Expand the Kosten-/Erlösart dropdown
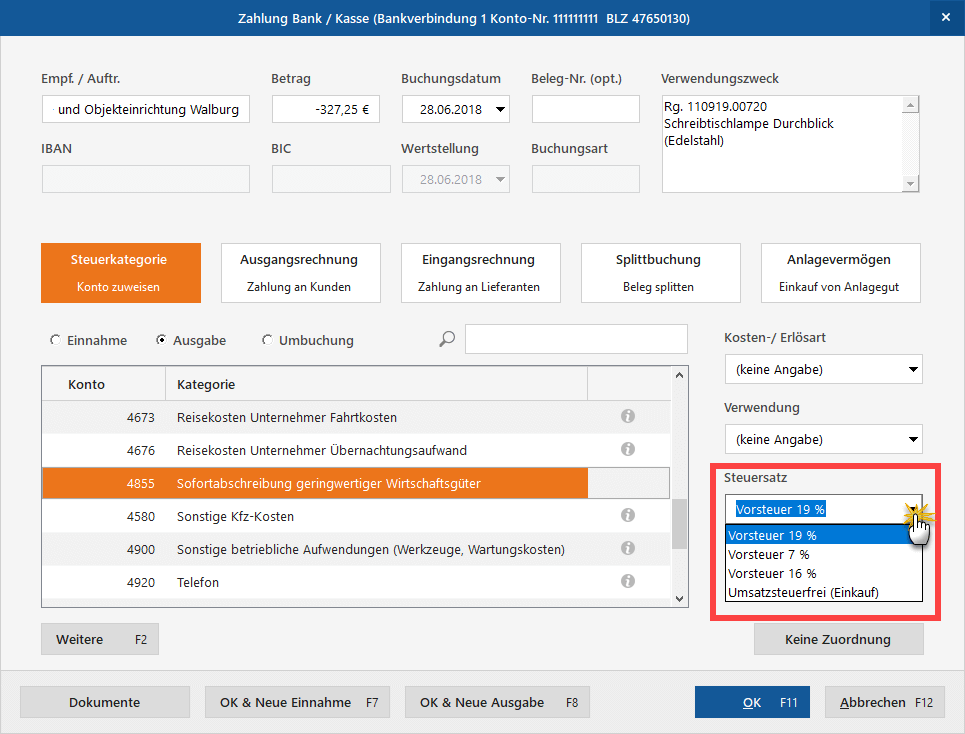Viewport: 965px width, 734px height. (912, 370)
